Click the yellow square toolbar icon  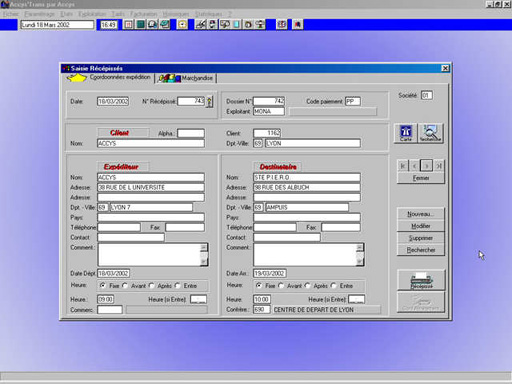[x=182, y=24]
